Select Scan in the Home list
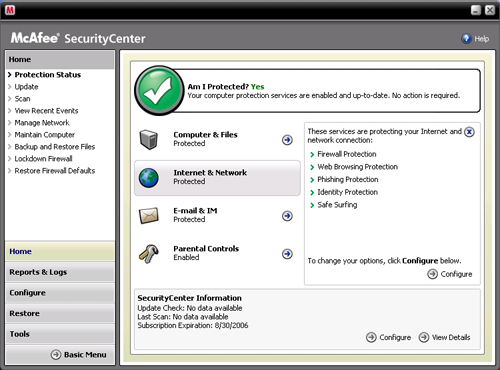Image resolution: width=500 pixels, height=370 pixels. (22, 99)
